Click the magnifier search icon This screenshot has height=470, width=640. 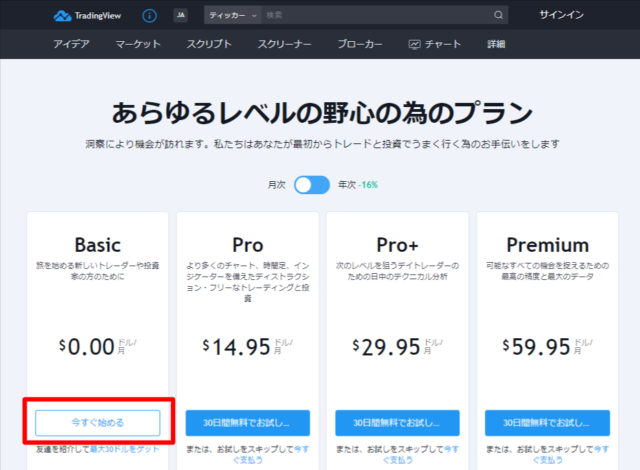[x=498, y=16]
